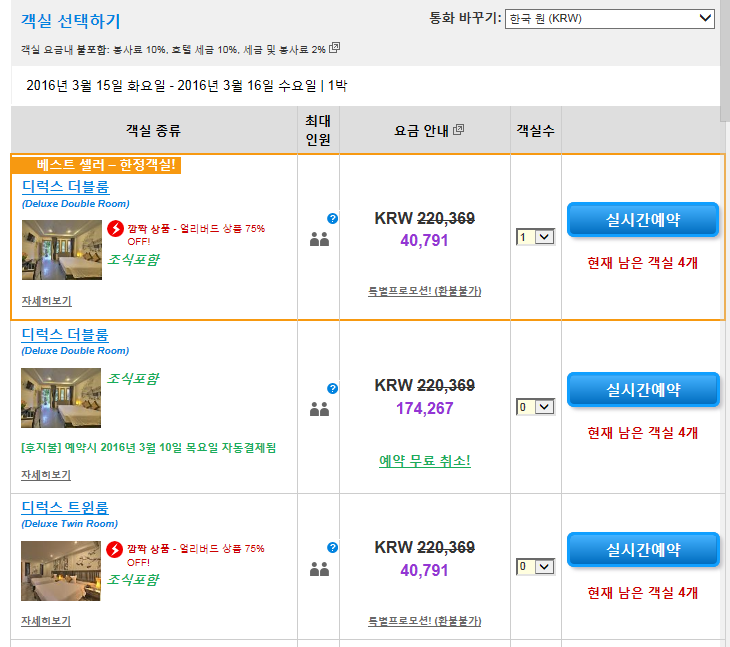
Task: Open 자세히보기 link in the 디럭스 트윈룸 row
Action: pyautogui.click(x=46, y=621)
